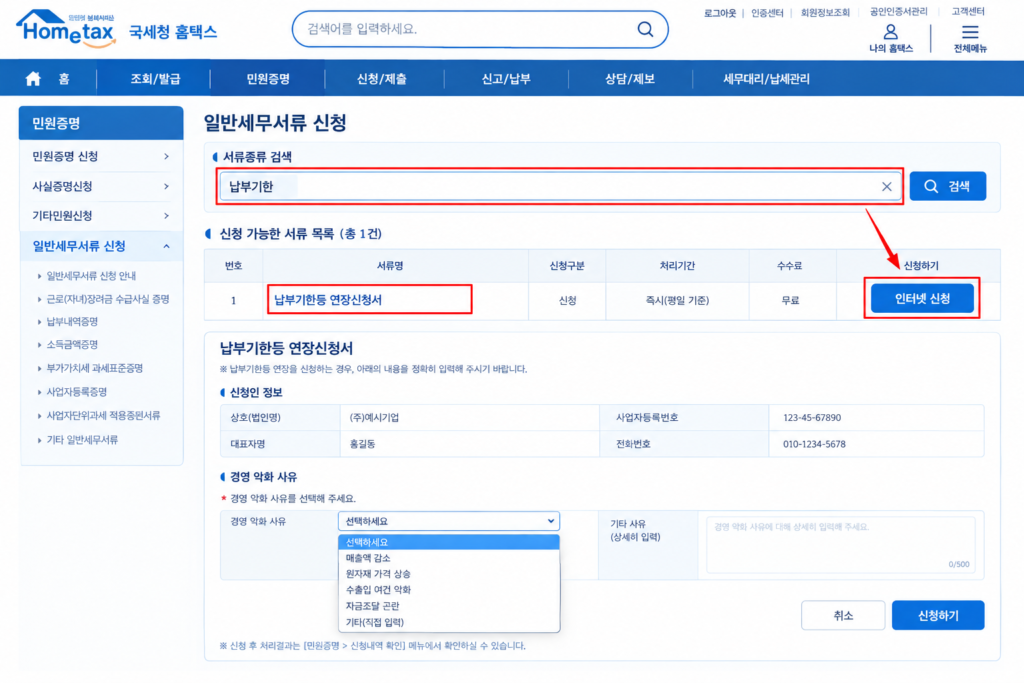This screenshot has width=1024, height=683.
Task: Expand 기타민원신청 sidebar item
Action: (101, 216)
